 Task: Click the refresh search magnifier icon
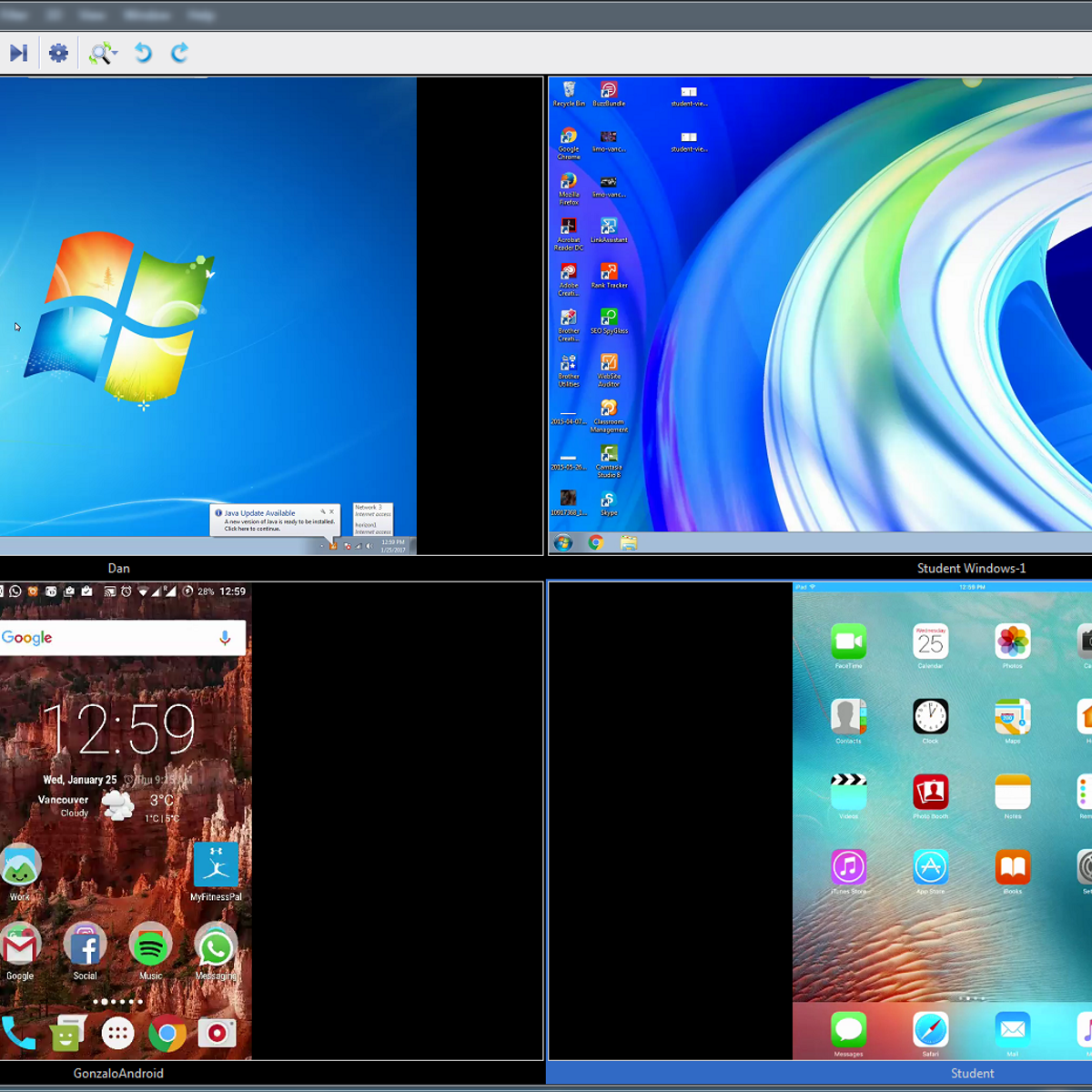click(99, 53)
